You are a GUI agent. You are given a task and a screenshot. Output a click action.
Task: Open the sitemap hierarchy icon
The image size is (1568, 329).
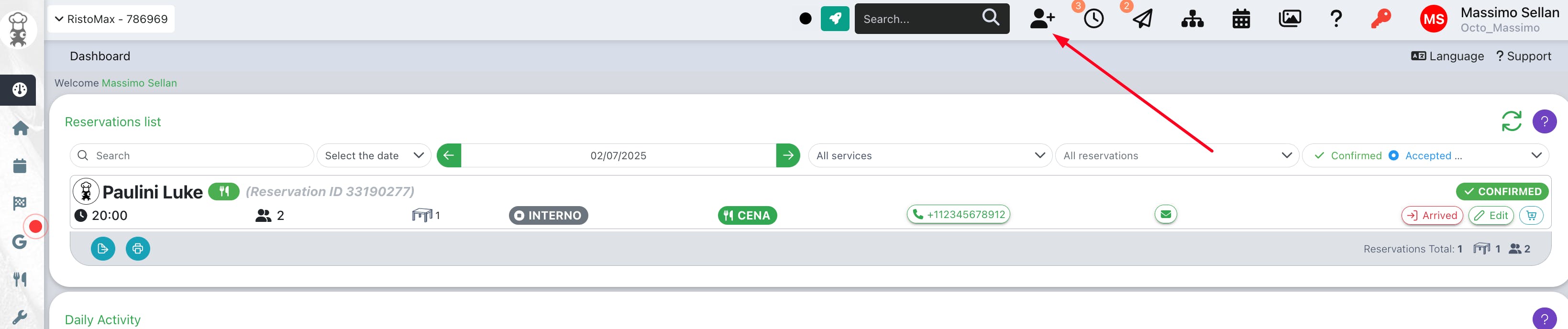click(1192, 20)
